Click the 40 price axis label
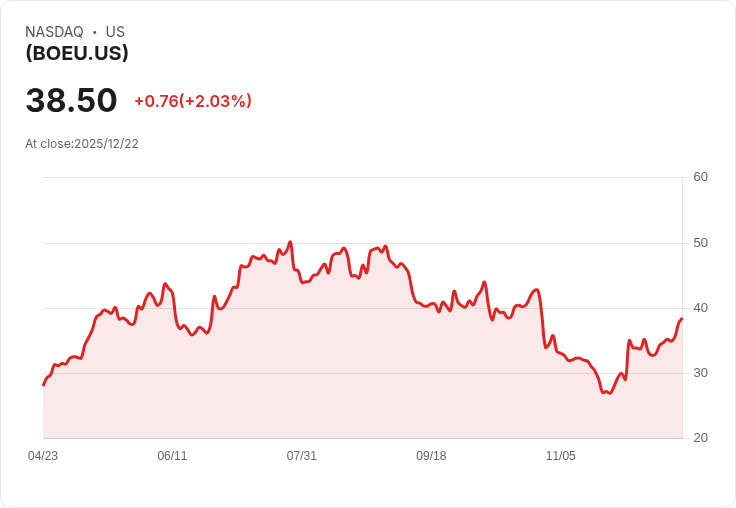The width and height of the screenshot is (736, 508). click(700, 308)
